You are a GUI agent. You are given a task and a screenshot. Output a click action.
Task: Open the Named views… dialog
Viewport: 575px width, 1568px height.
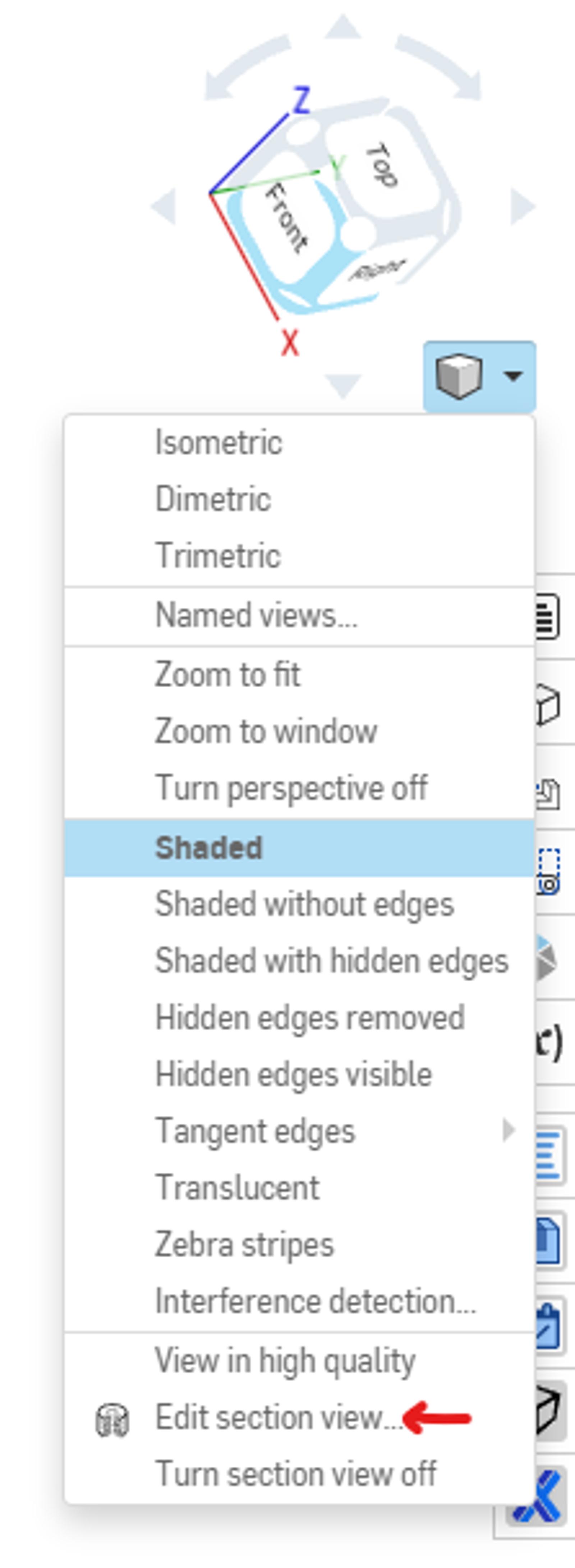(x=256, y=615)
